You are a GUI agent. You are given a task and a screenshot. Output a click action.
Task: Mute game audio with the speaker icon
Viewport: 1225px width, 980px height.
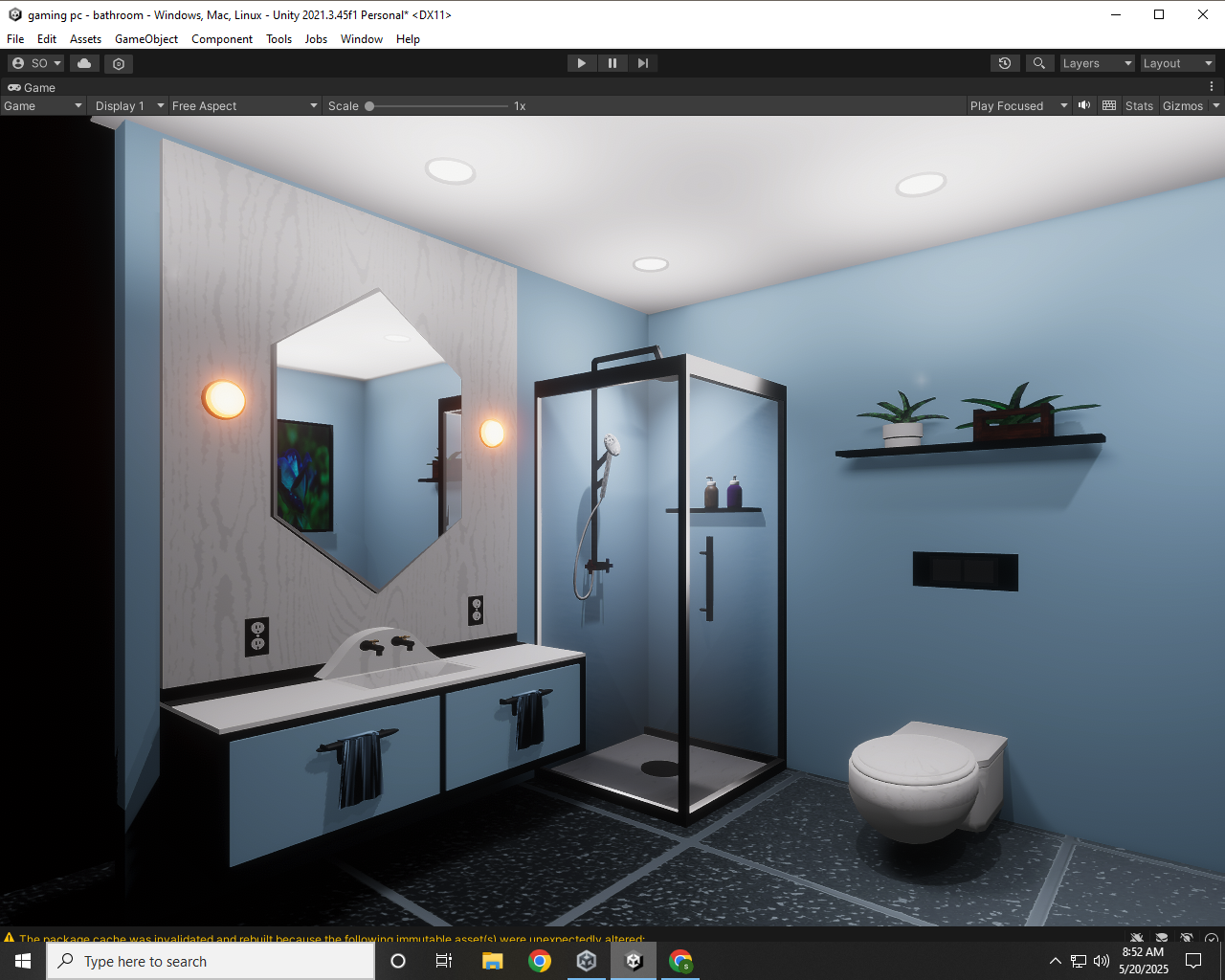click(1083, 105)
